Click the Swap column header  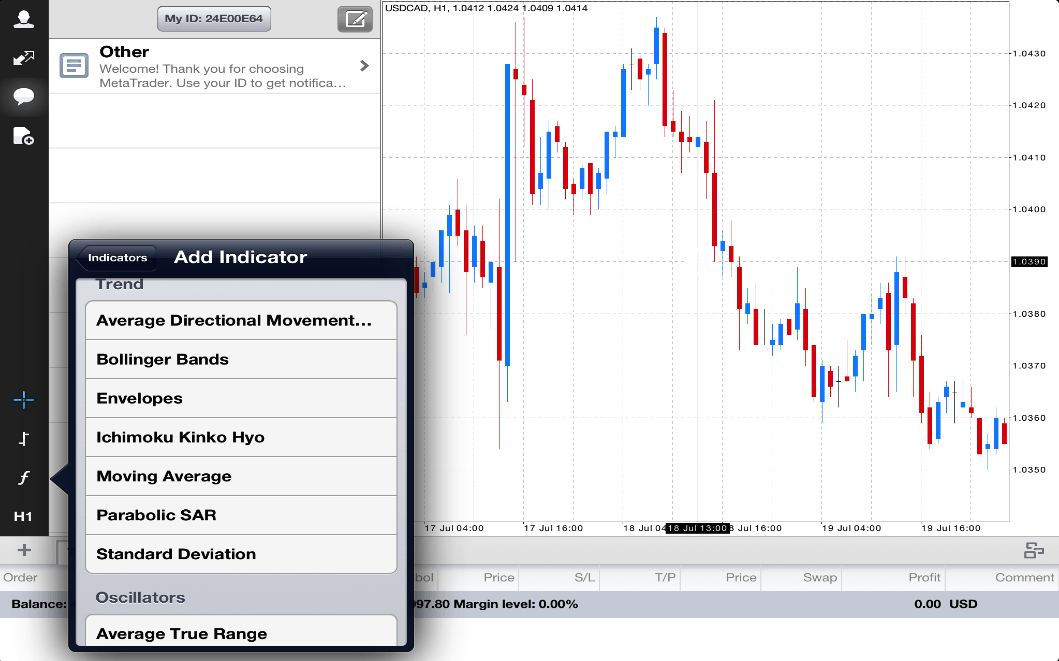point(820,577)
